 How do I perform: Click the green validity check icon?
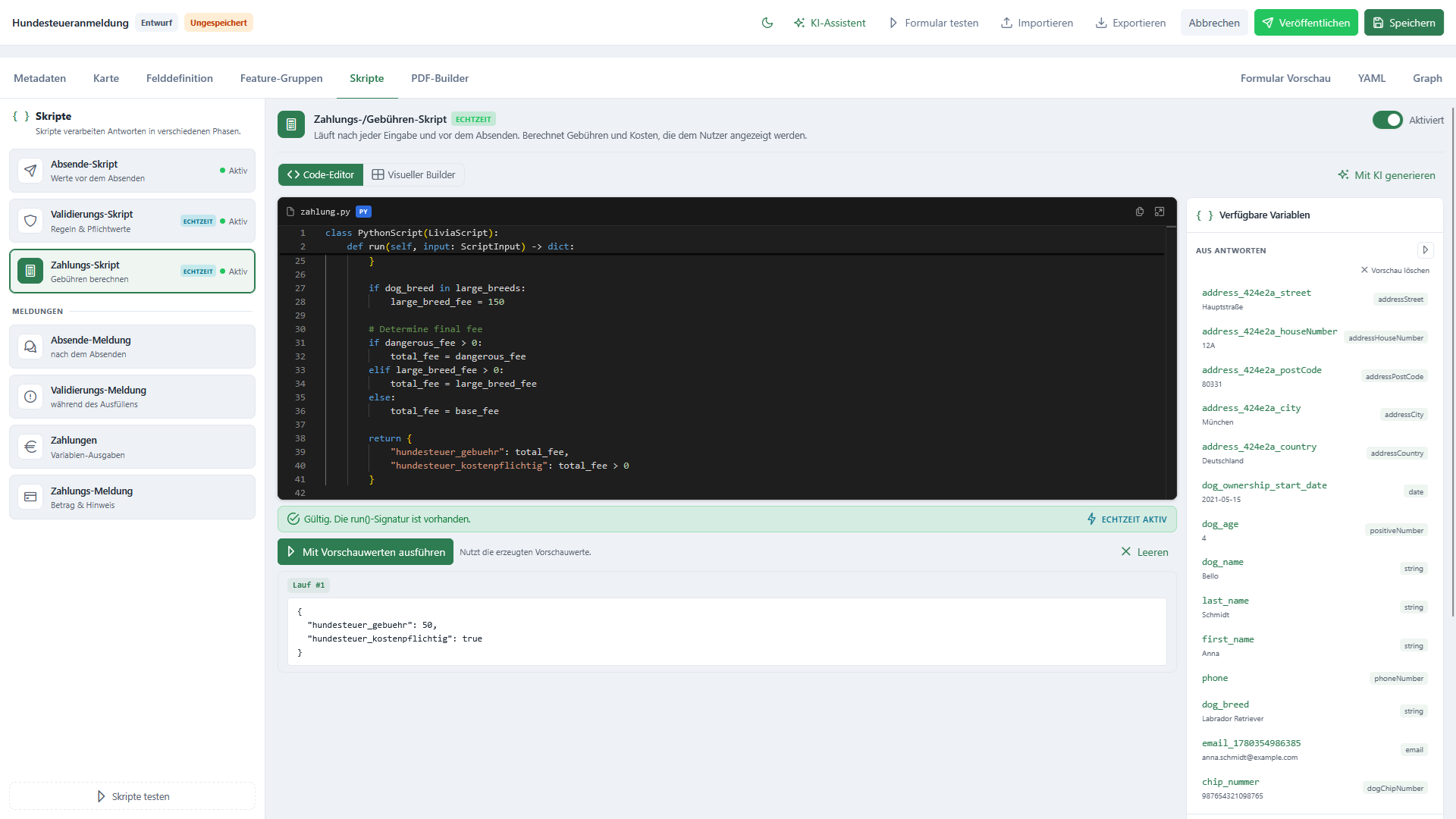(293, 519)
